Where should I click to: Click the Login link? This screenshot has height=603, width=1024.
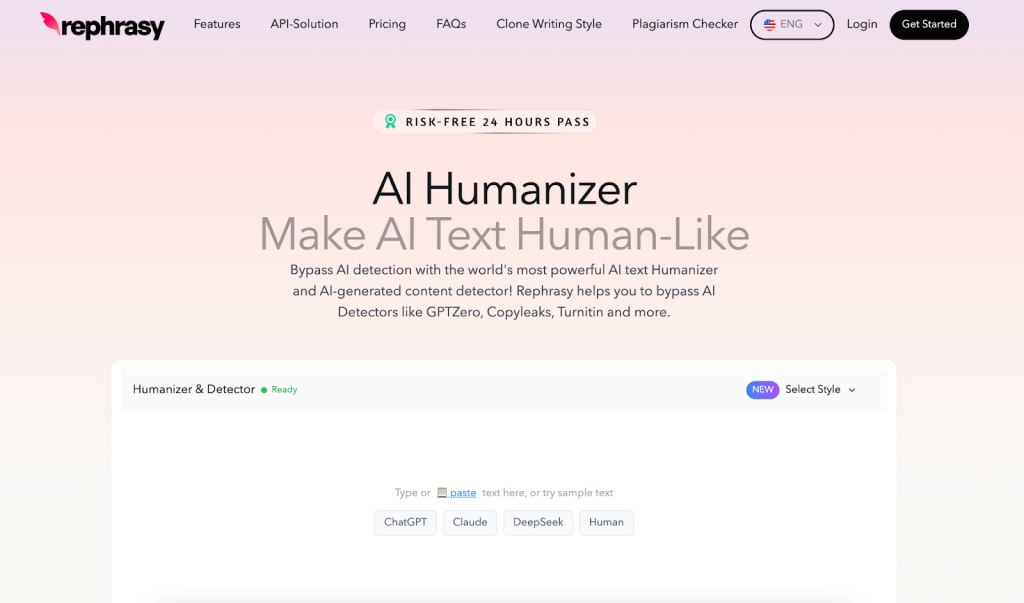click(861, 24)
